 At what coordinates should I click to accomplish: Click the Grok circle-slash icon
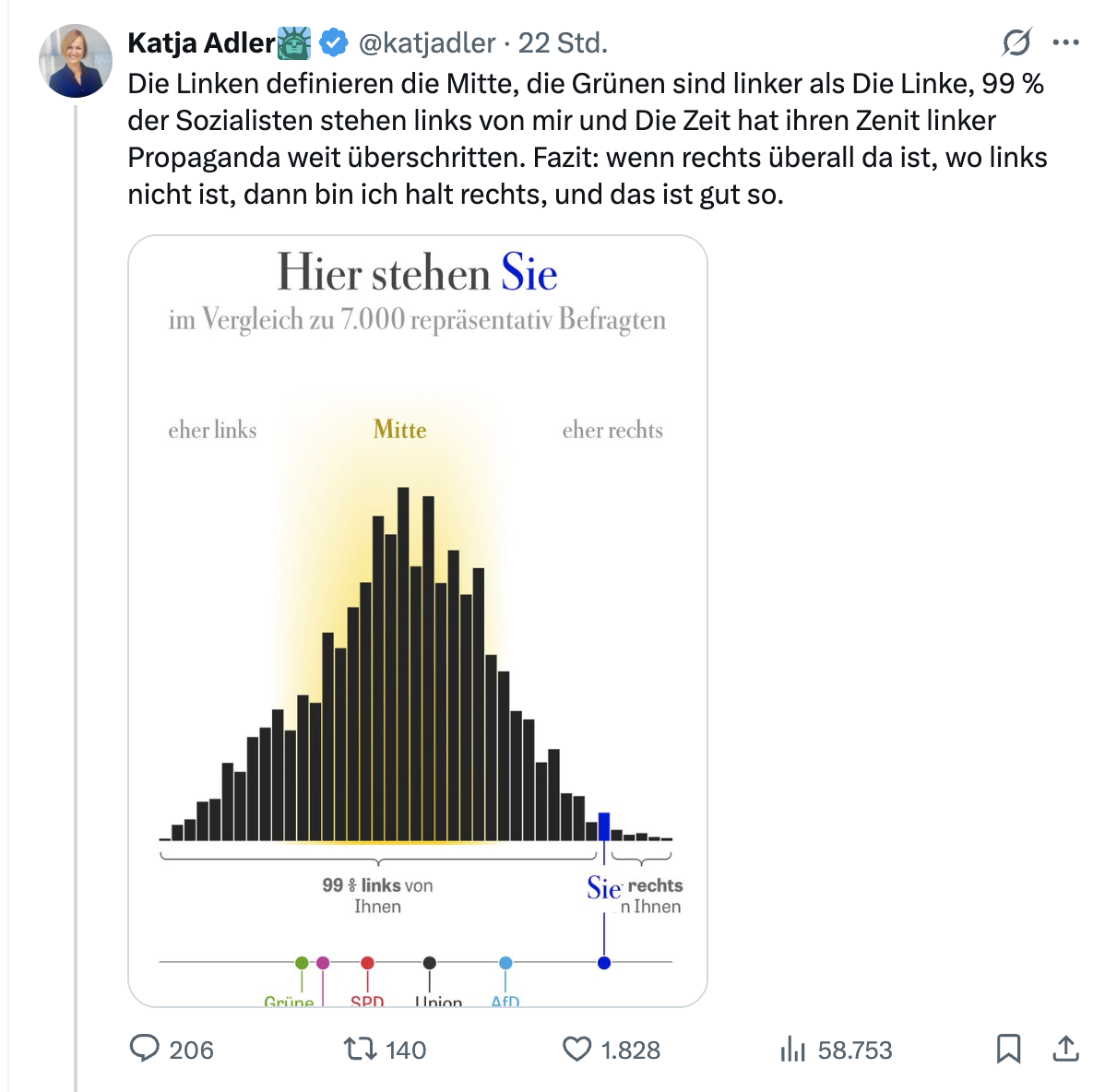coord(1016,42)
